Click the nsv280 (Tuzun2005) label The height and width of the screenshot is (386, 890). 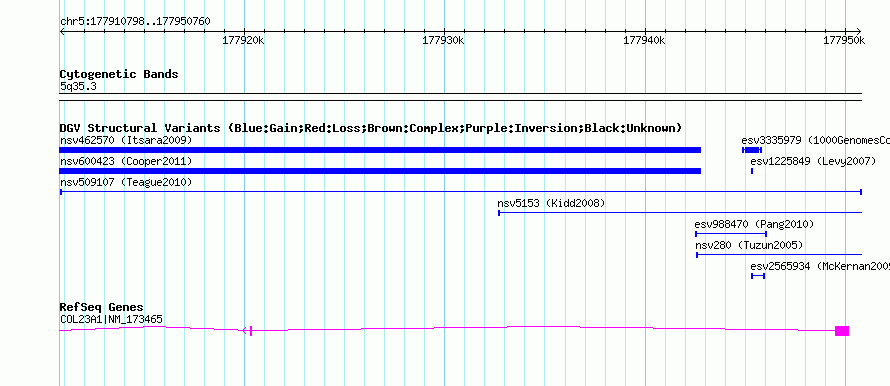749,245
